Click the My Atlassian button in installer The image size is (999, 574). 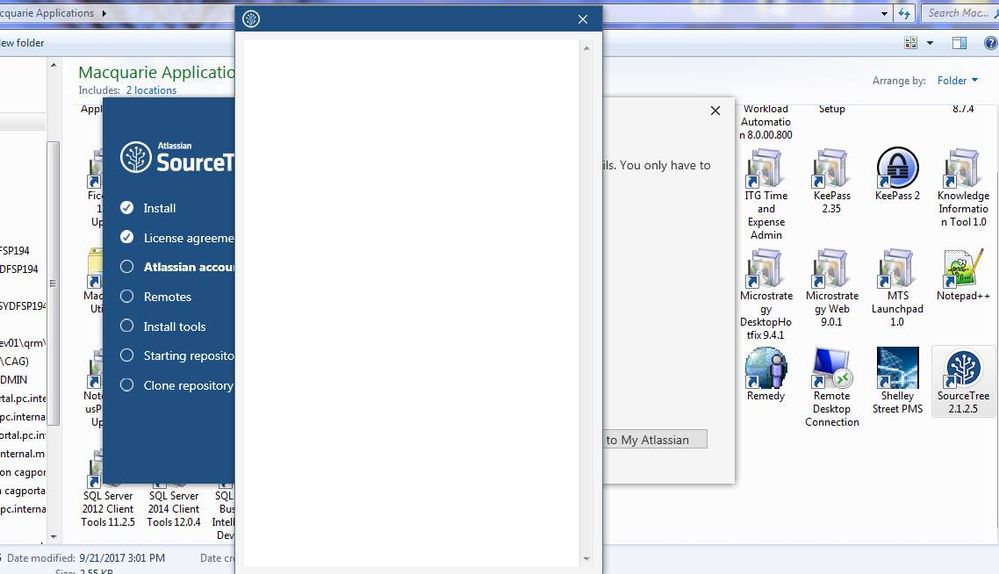click(655, 440)
